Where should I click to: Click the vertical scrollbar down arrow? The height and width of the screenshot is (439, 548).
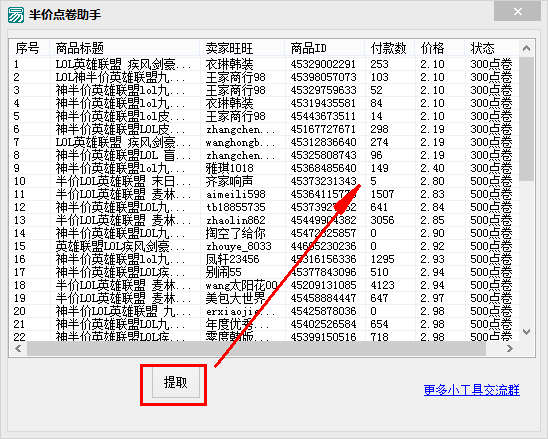tap(526, 331)
